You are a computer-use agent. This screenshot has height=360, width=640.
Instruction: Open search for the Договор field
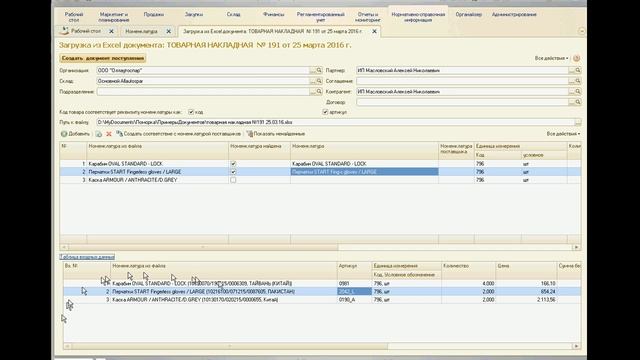tap(578, 102)
